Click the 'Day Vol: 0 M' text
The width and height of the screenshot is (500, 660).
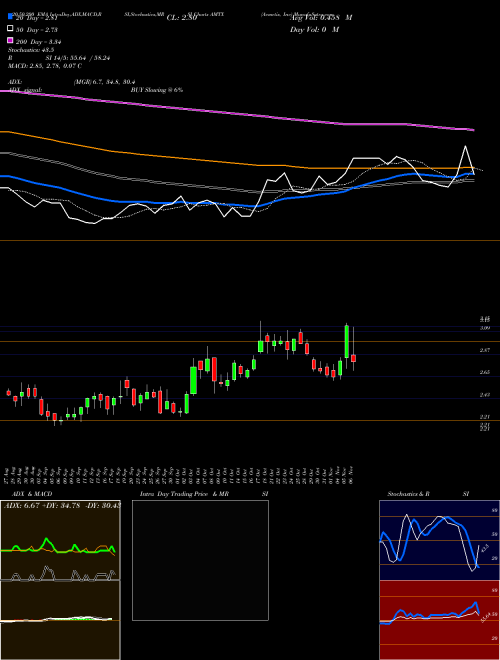click(314, 30)
